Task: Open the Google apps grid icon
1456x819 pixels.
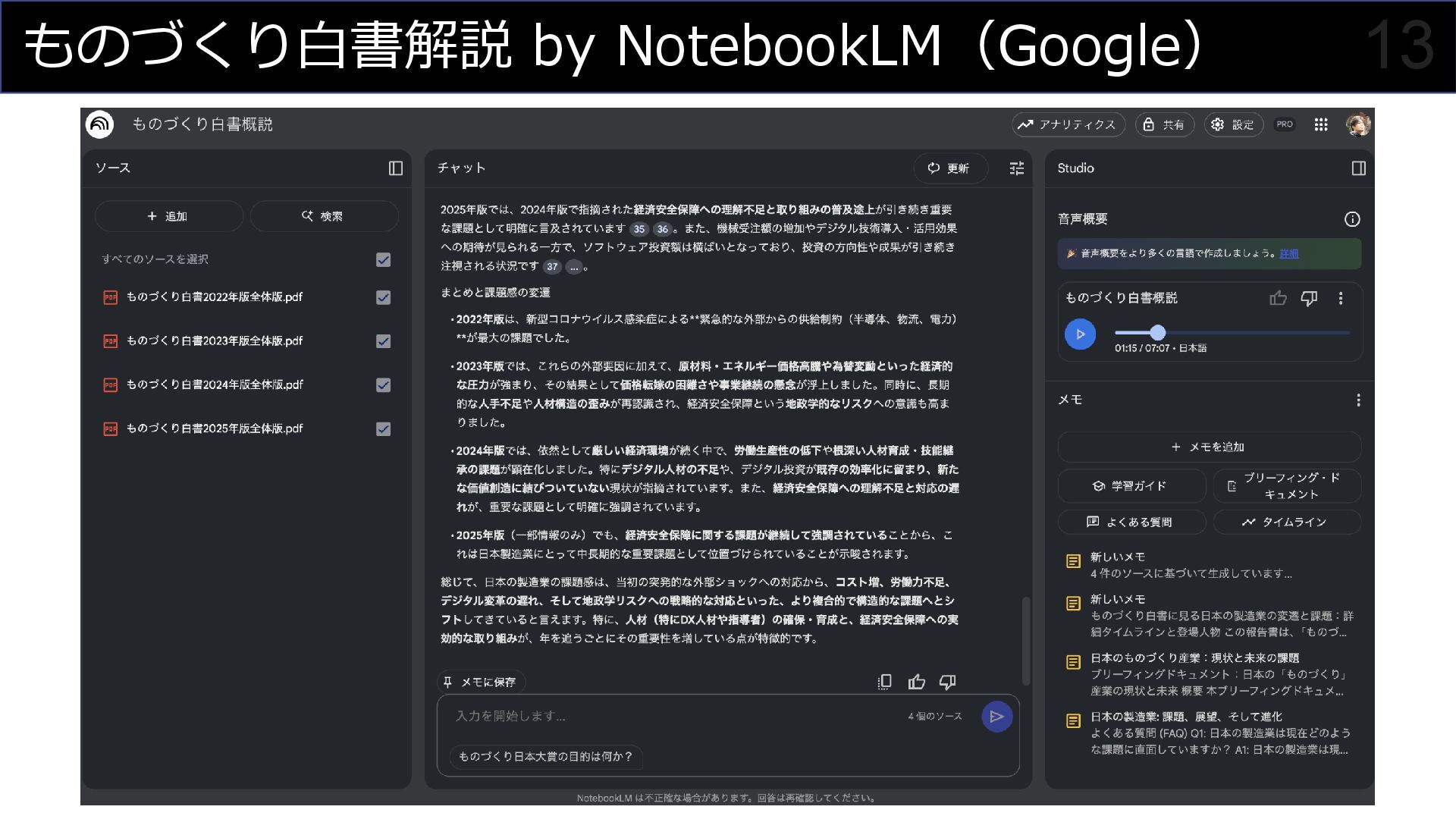Action: coord(1321,124)
